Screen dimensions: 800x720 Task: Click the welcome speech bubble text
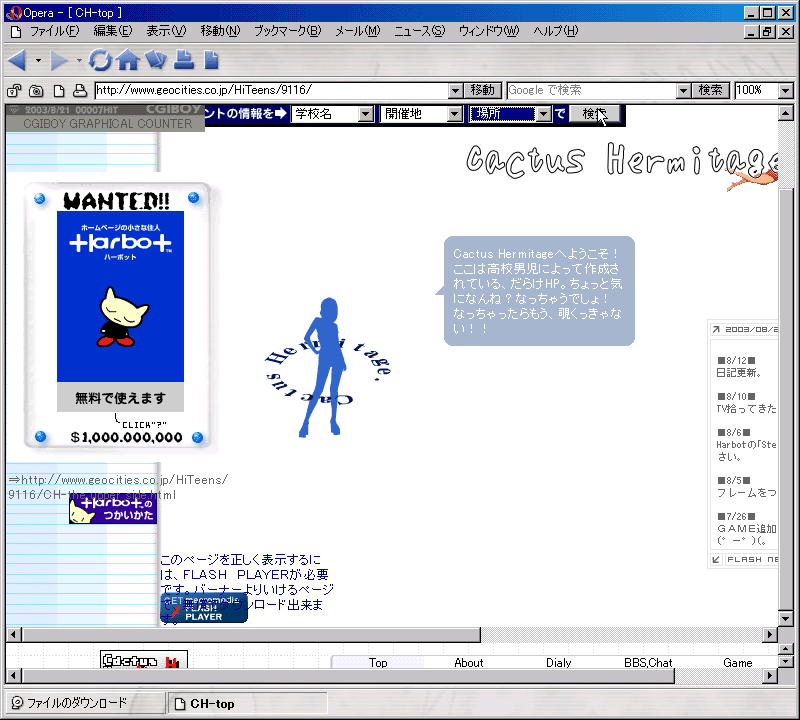[x=538, y=291]
